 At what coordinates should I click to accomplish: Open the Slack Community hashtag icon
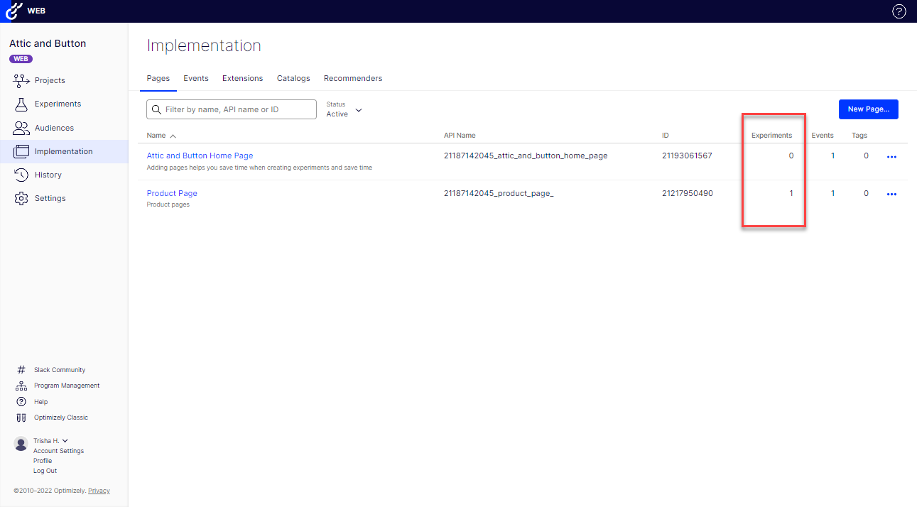[x=21, y=370]
